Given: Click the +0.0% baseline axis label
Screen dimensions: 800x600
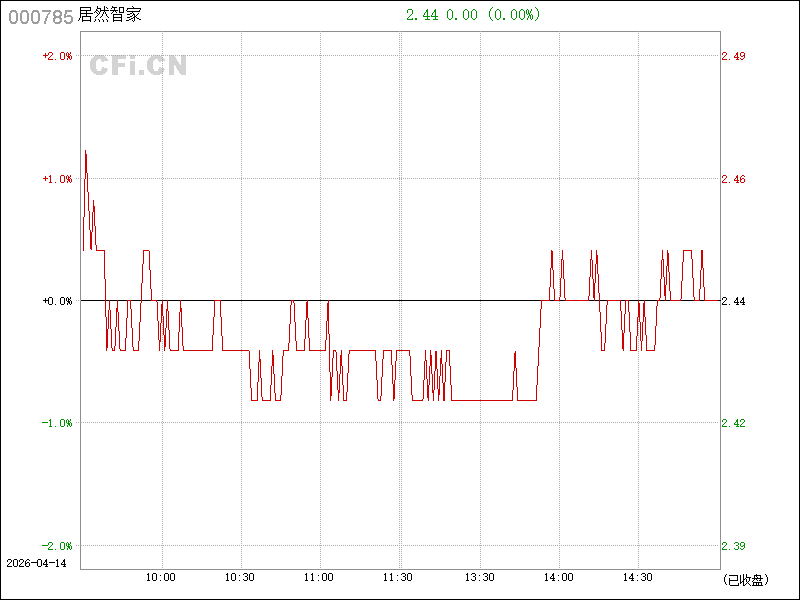Looking at the screenshot, I should click(57, 301).
